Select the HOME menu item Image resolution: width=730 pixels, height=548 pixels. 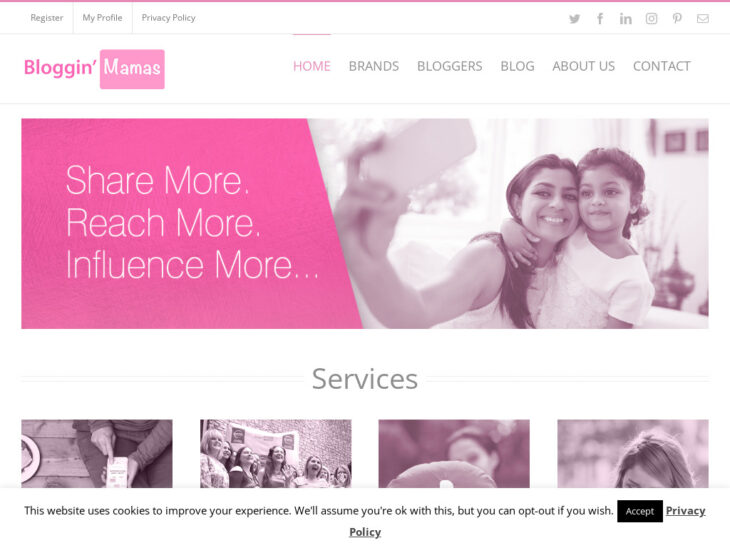click(311, 66)
